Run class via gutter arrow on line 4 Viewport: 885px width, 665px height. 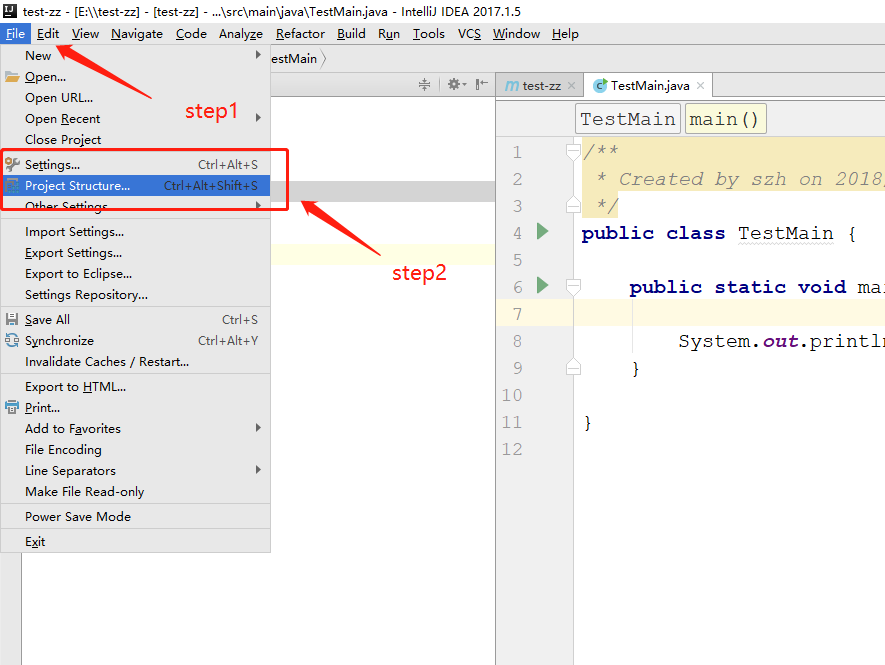pos(542,231)
